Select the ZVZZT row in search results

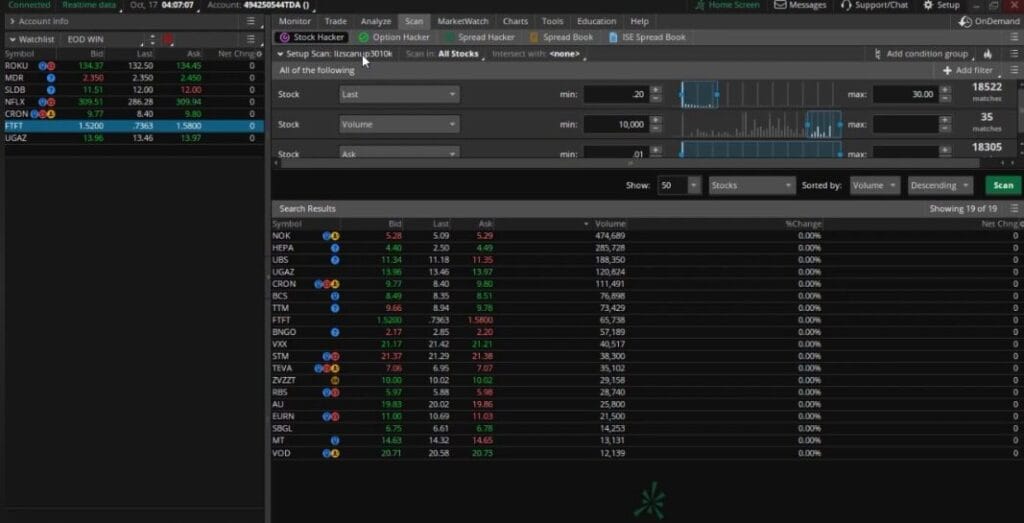(x=647, y=381)
